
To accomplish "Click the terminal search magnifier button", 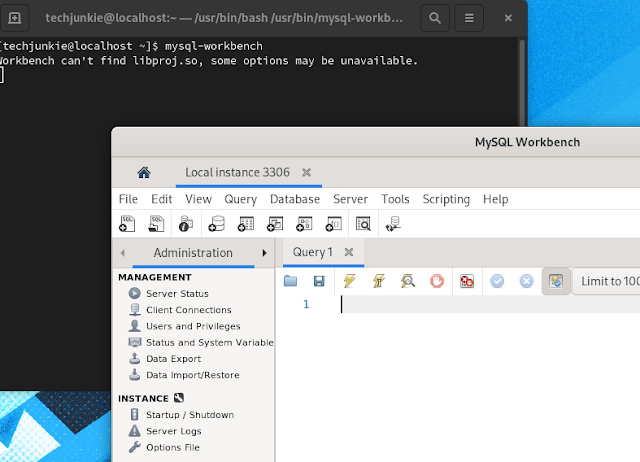I will pyautogui.click(x=435, y=18).
